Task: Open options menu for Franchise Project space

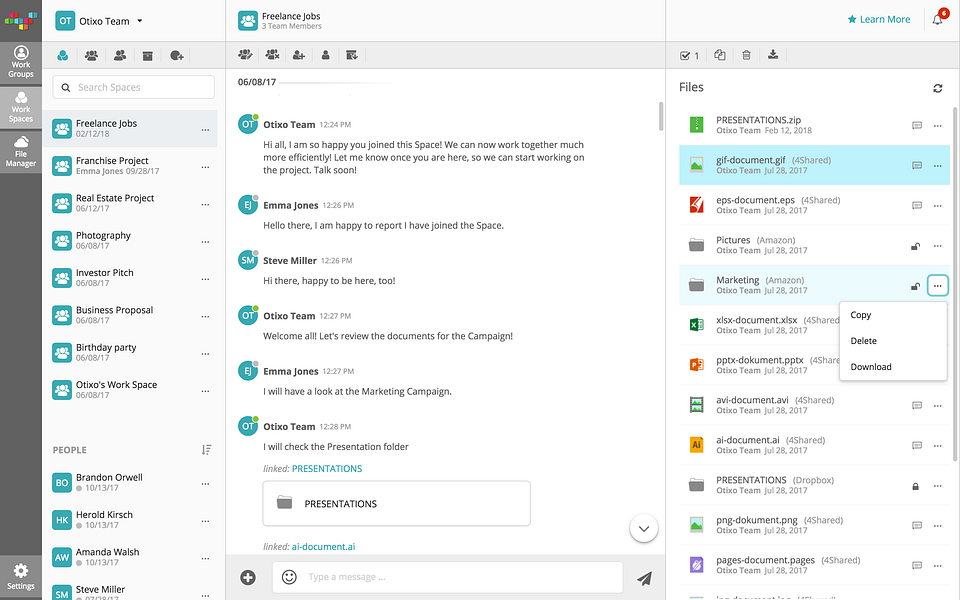Action: point(205,167)
